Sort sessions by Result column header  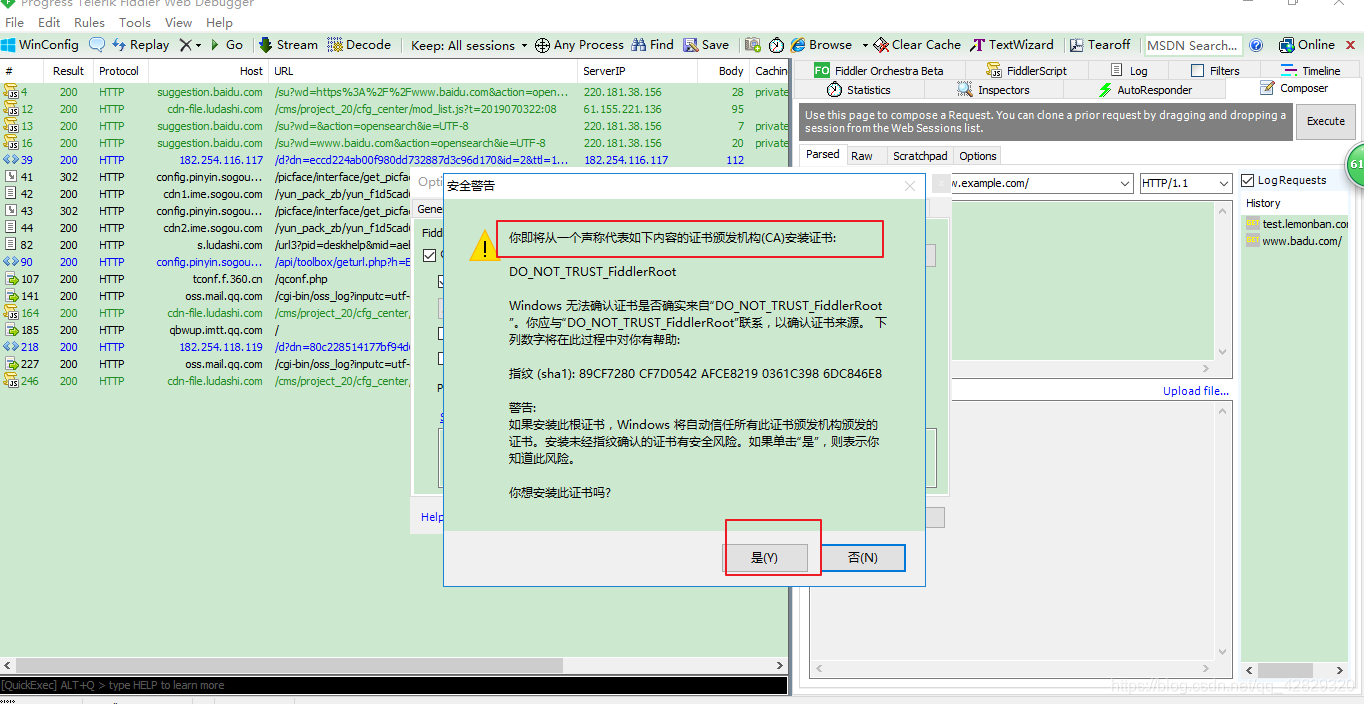click(x=69, y=71)
